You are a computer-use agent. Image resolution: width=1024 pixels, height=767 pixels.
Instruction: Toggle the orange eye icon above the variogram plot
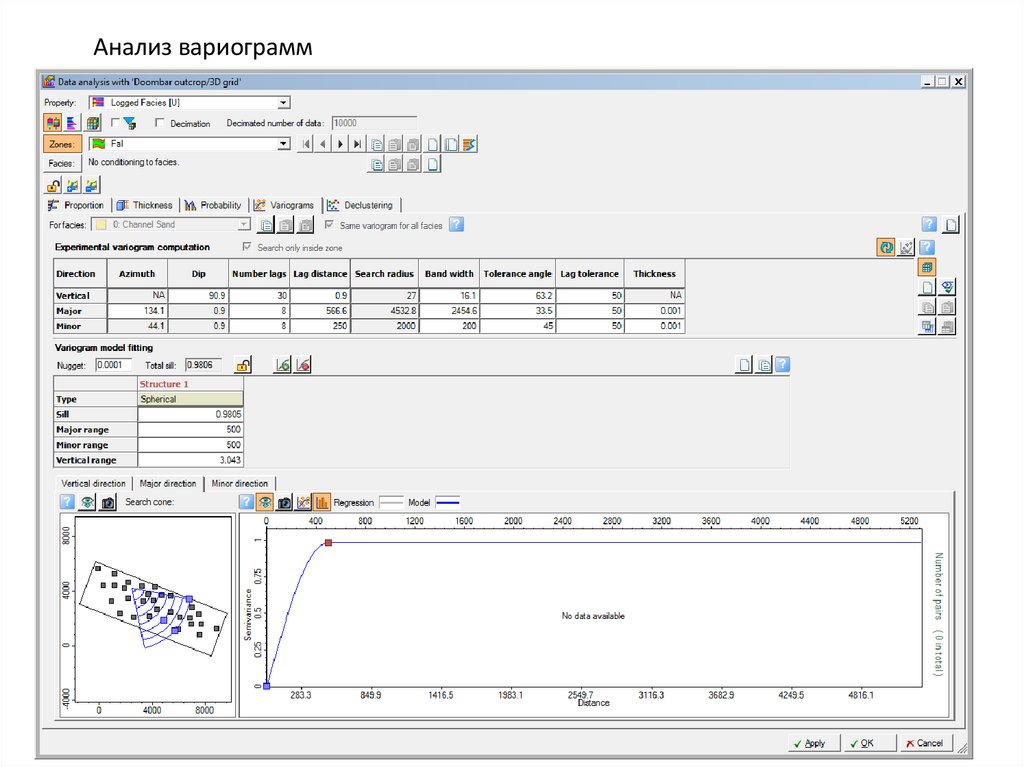coord(264,502)
